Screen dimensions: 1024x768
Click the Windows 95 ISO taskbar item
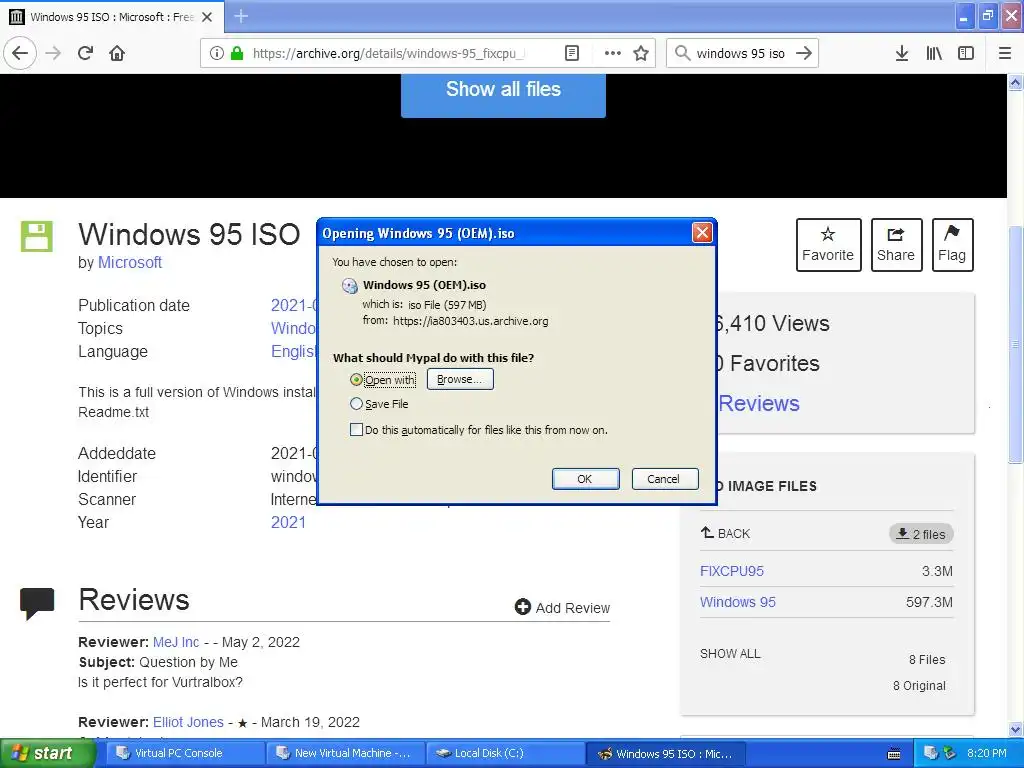coord(665,754)
